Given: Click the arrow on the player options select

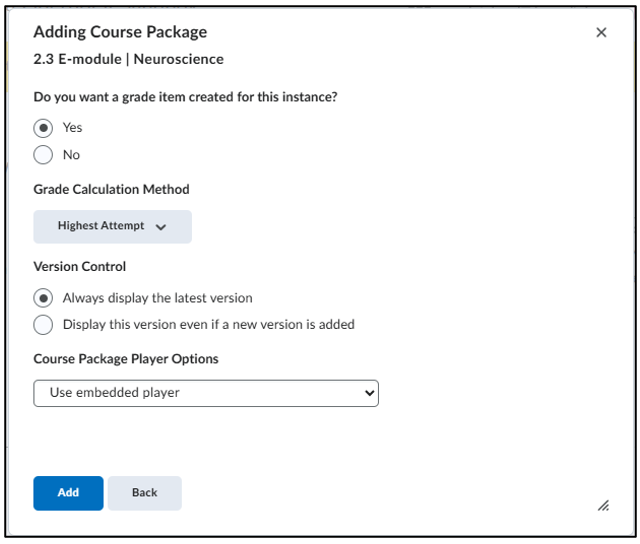Looking at the screenshot, I should pos(369,393).
